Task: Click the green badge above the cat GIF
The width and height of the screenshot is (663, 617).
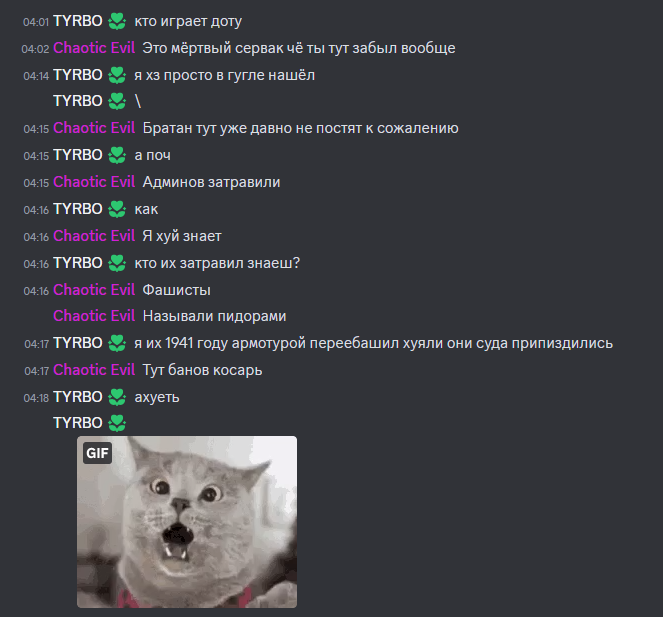Action: point(117,423)
